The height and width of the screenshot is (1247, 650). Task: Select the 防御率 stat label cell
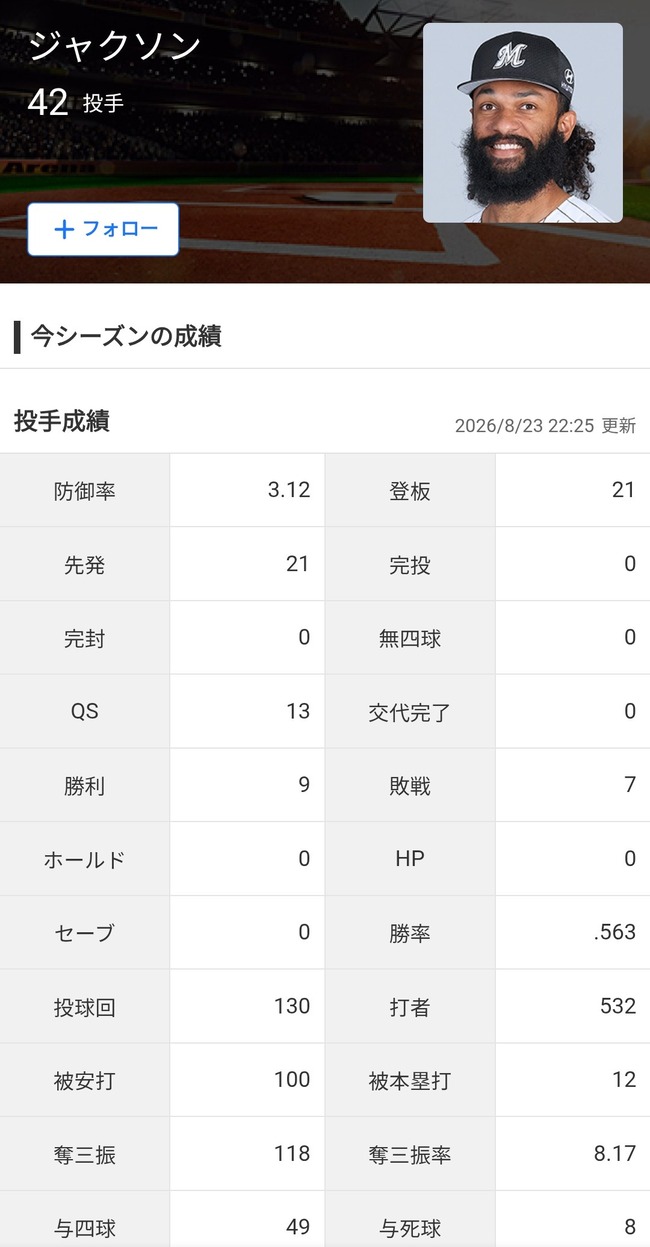[x=85, y=490]
